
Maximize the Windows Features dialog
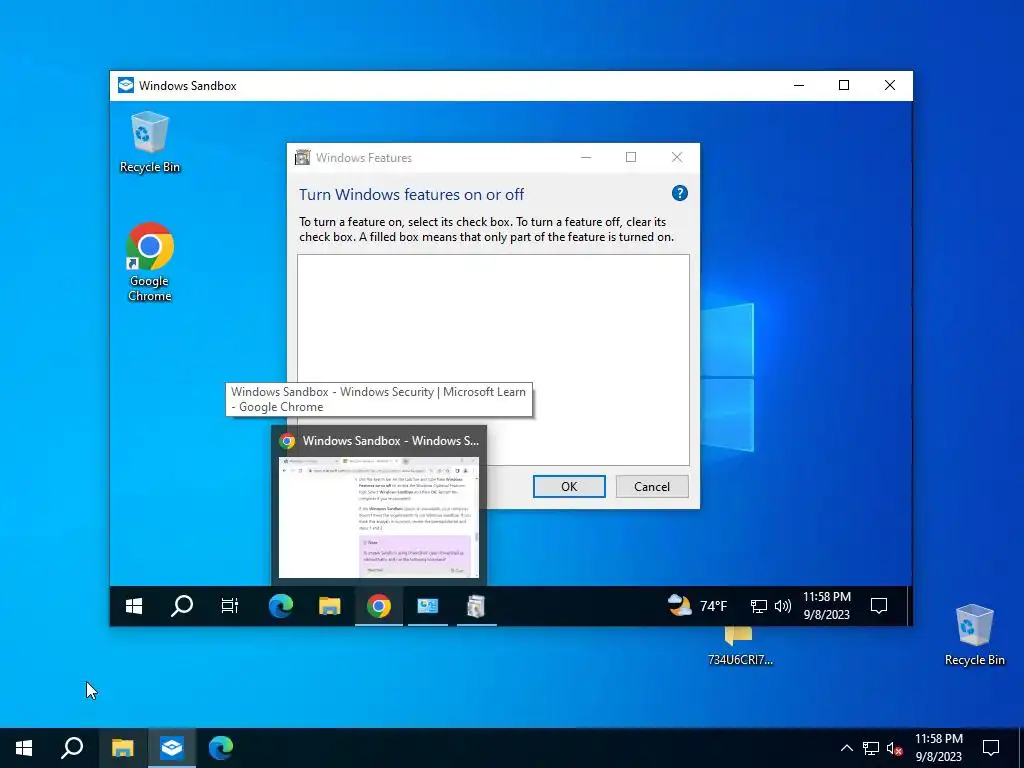pos(631,157)
